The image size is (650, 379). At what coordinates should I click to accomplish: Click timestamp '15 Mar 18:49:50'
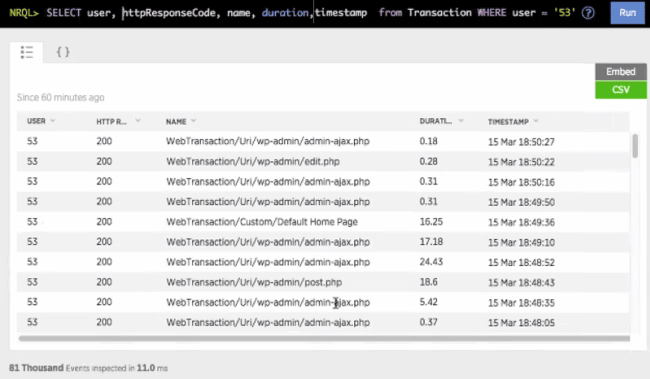521,202
